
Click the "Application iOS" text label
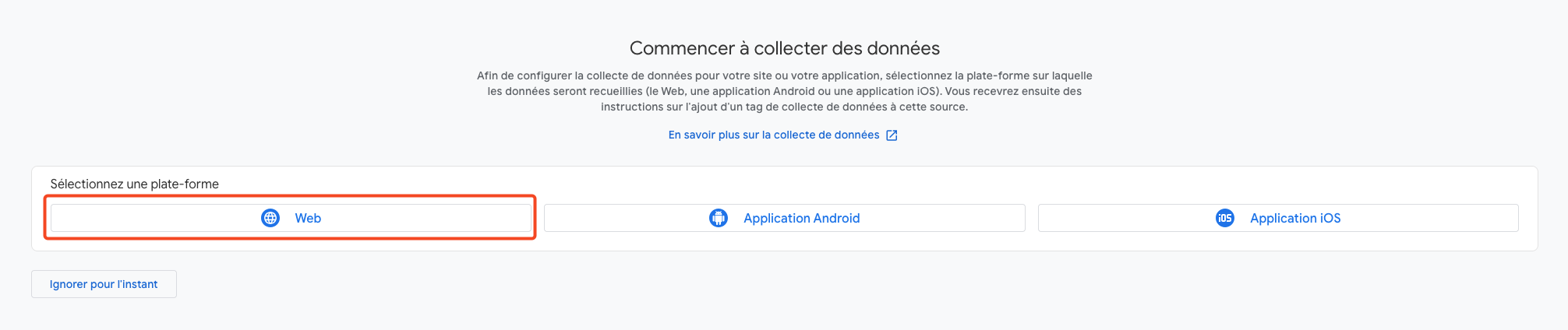(1295, 219)
